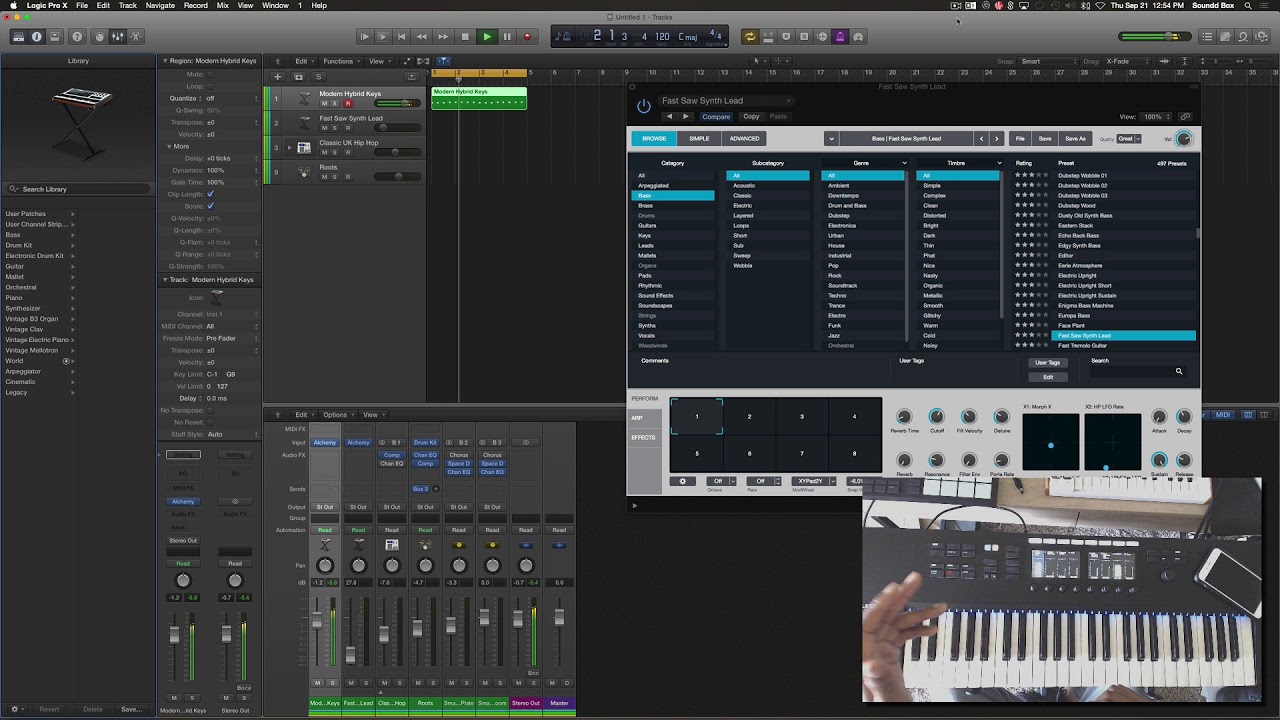
Task: Select the ARP tab in Alchemy
Action: (646, 417)
